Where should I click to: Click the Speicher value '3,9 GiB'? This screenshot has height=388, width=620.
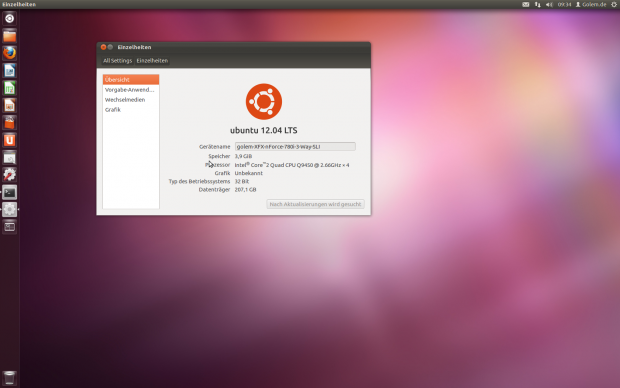243,156
